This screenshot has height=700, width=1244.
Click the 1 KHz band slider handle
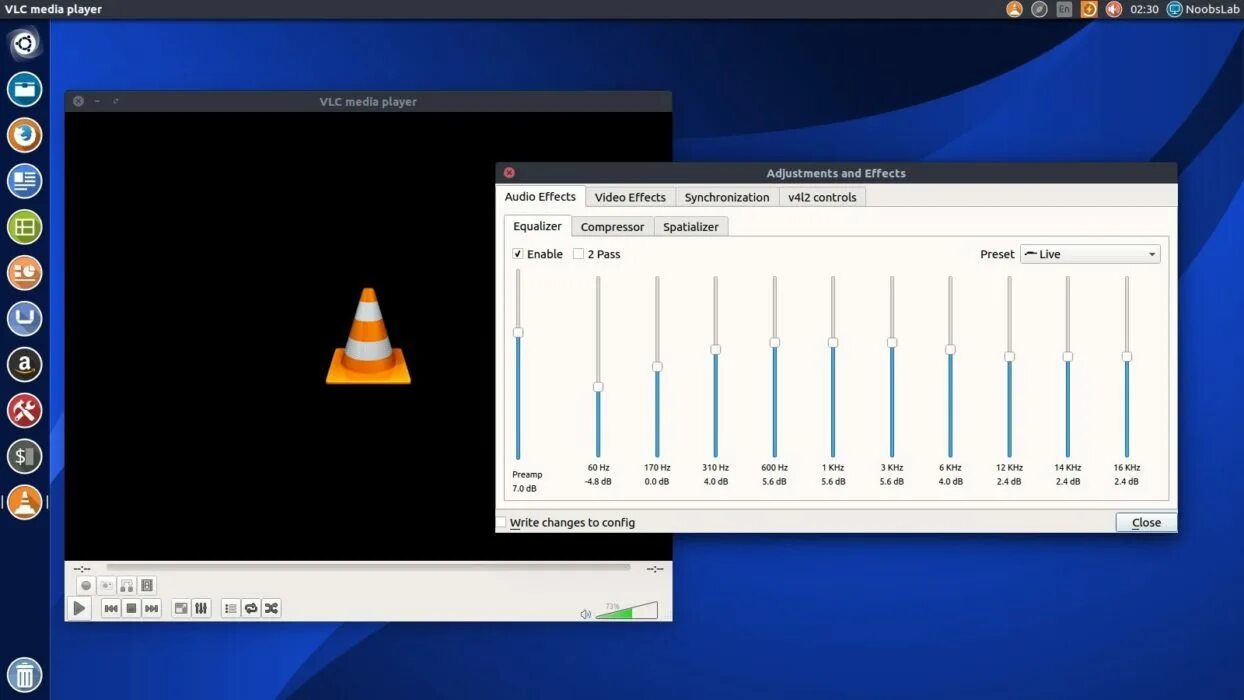coord(833,342)
